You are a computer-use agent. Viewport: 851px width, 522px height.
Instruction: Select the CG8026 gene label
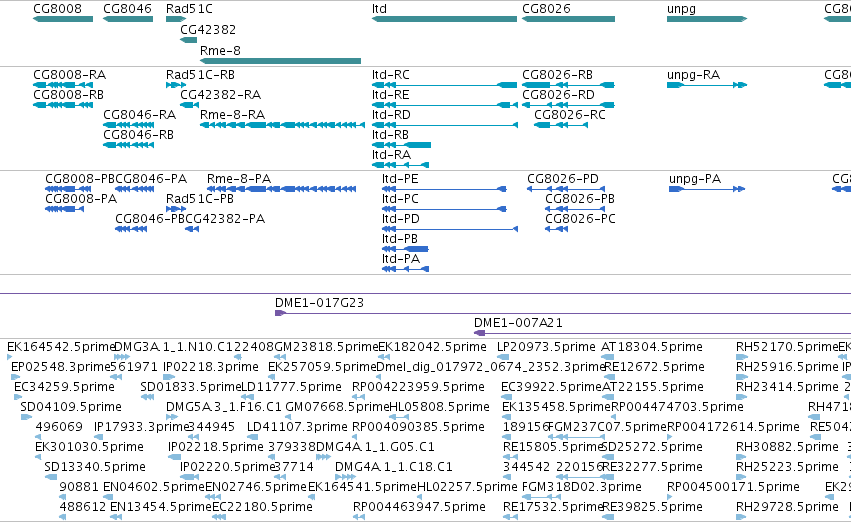547,9
